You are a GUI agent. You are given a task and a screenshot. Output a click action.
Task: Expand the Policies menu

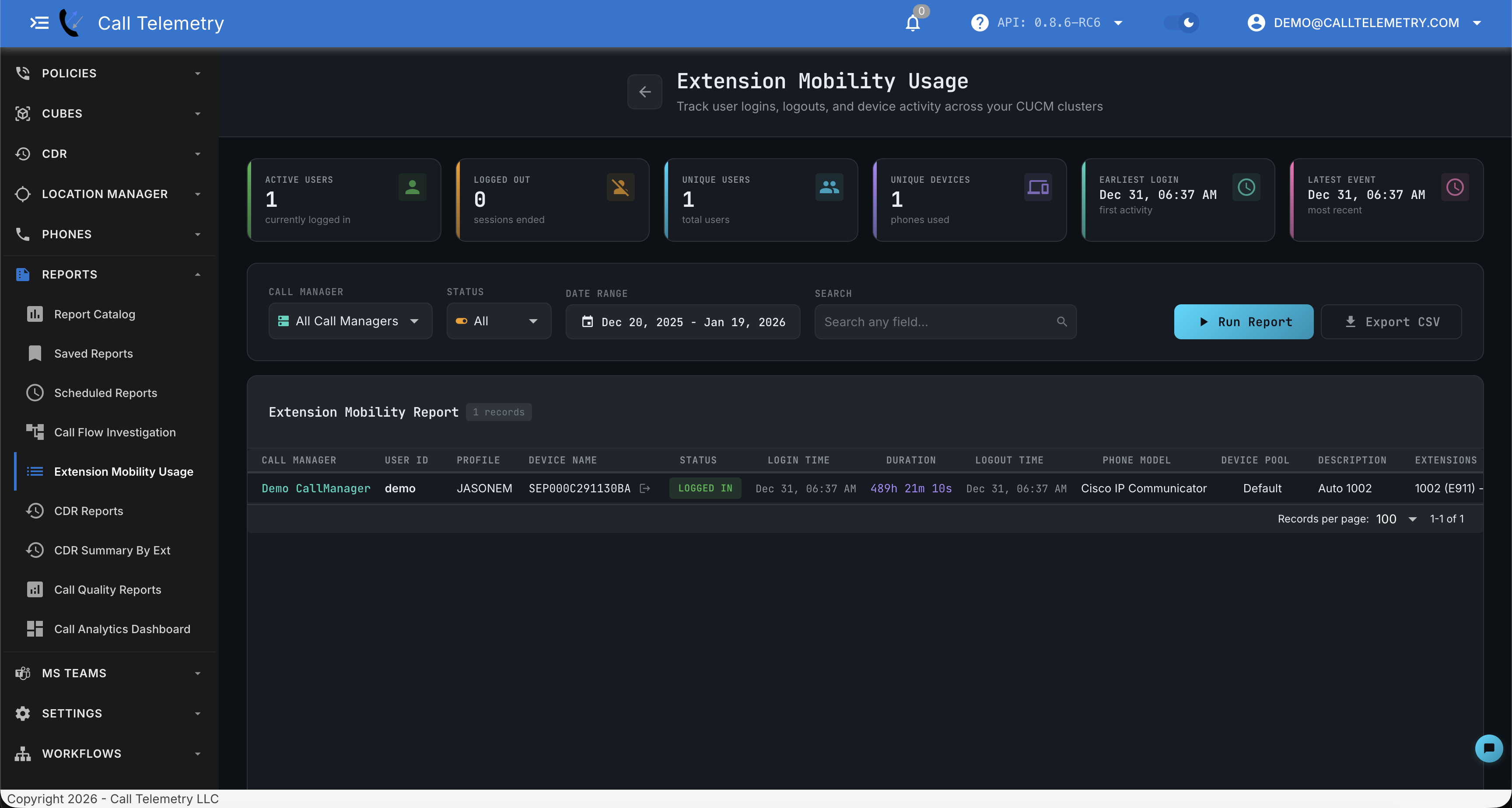point(109,73)
